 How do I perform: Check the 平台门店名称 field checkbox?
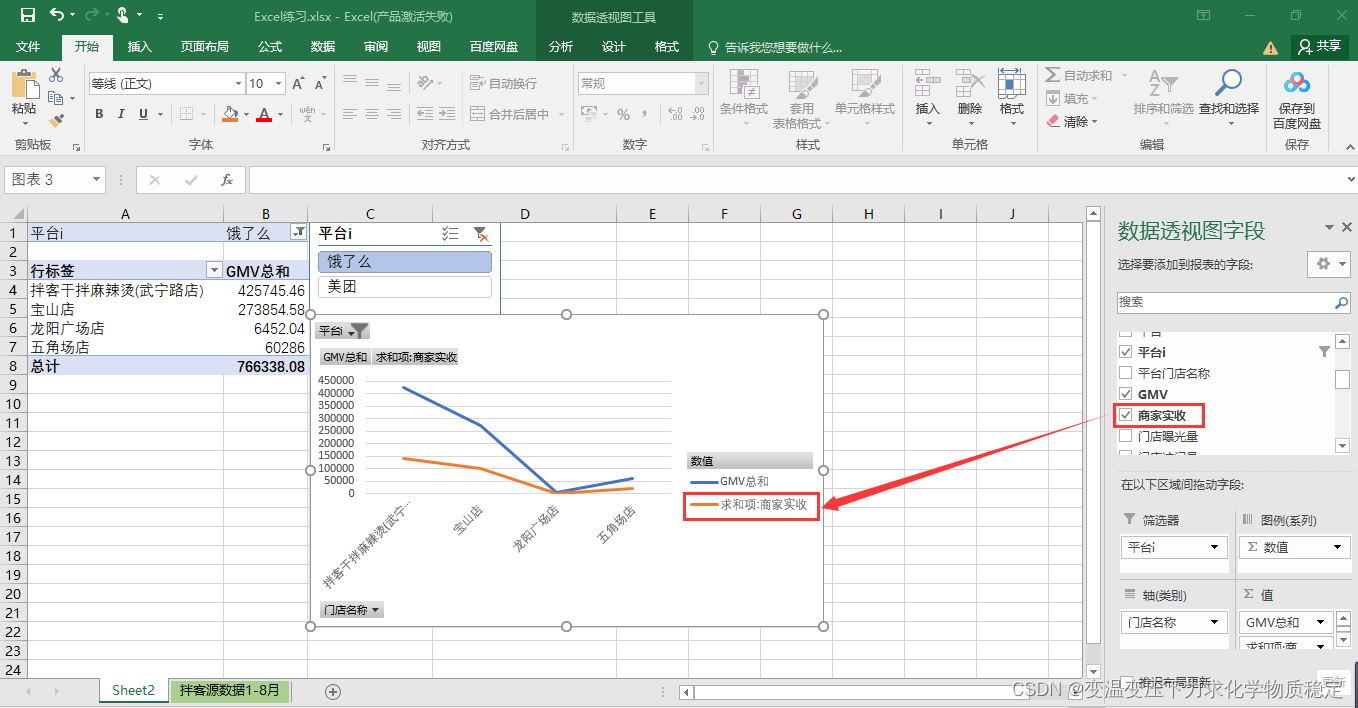point(1126,373)
